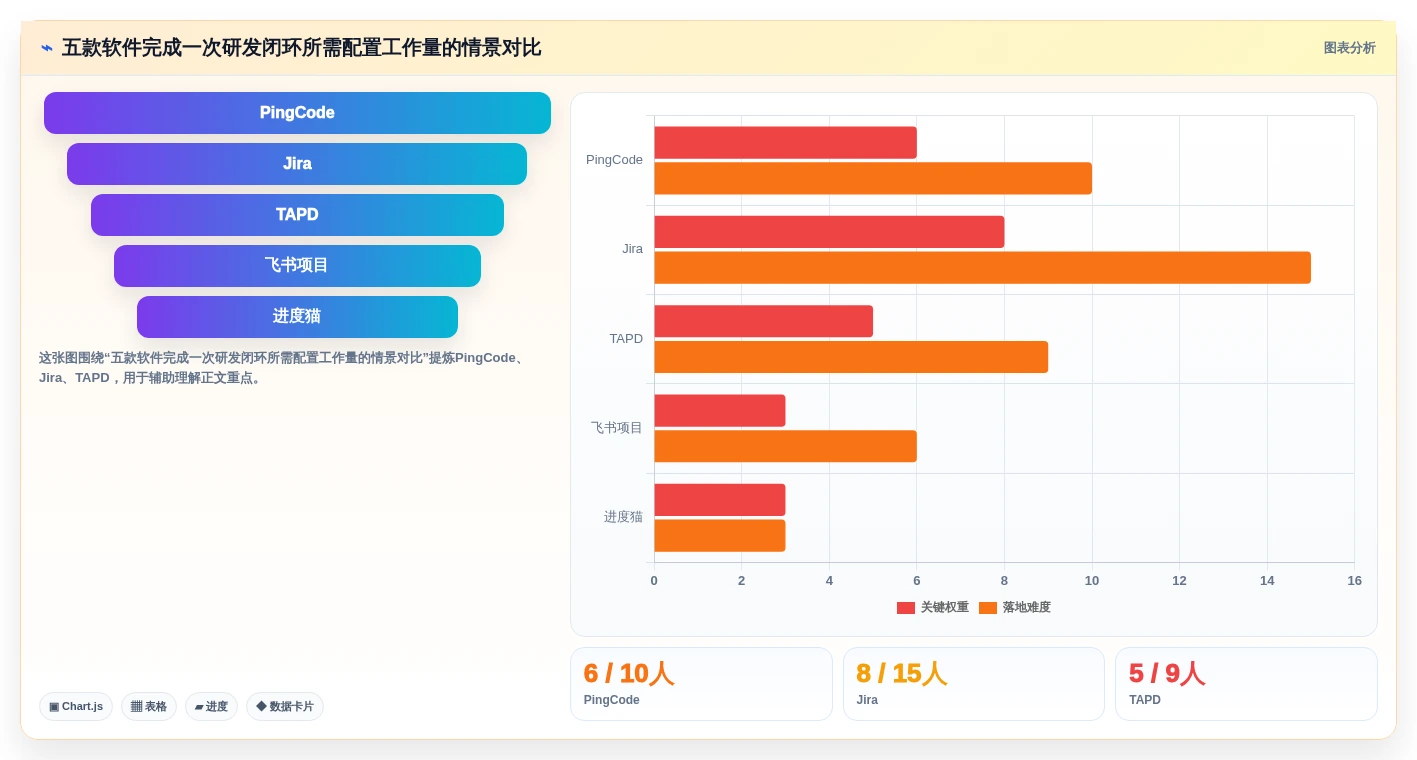The height and width of the screenshot is (760, 1417).
Task: Click 飞书项目 red 关键权重 bar
Action: tap(720, 411)
